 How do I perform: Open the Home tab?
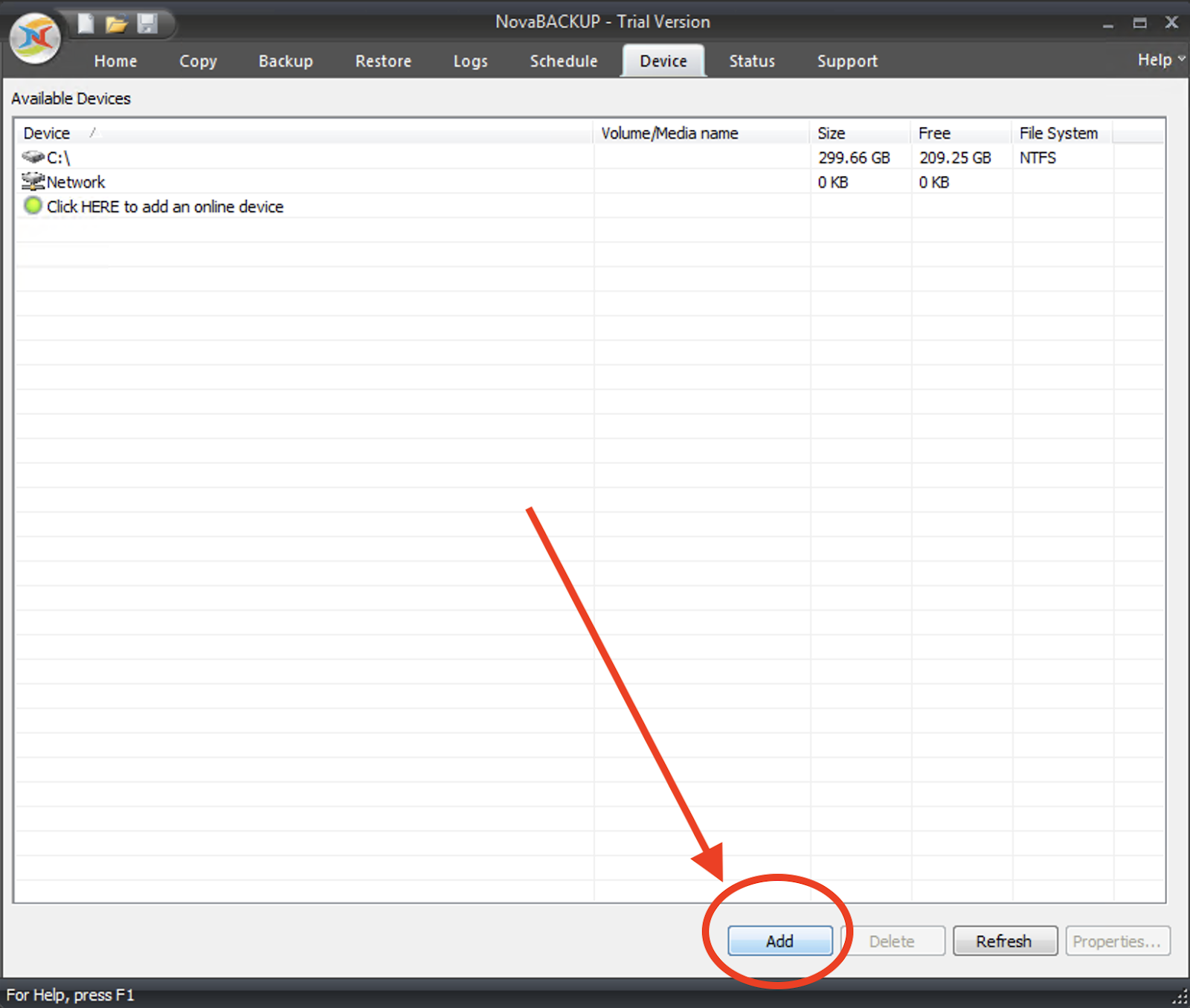115,61
